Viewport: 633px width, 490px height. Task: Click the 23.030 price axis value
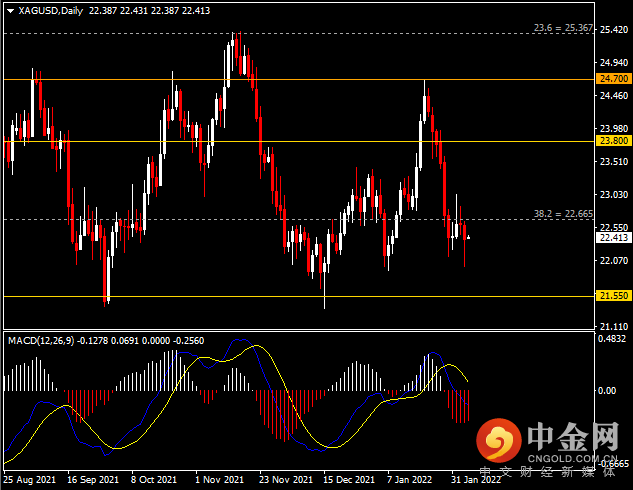(614, 195)
